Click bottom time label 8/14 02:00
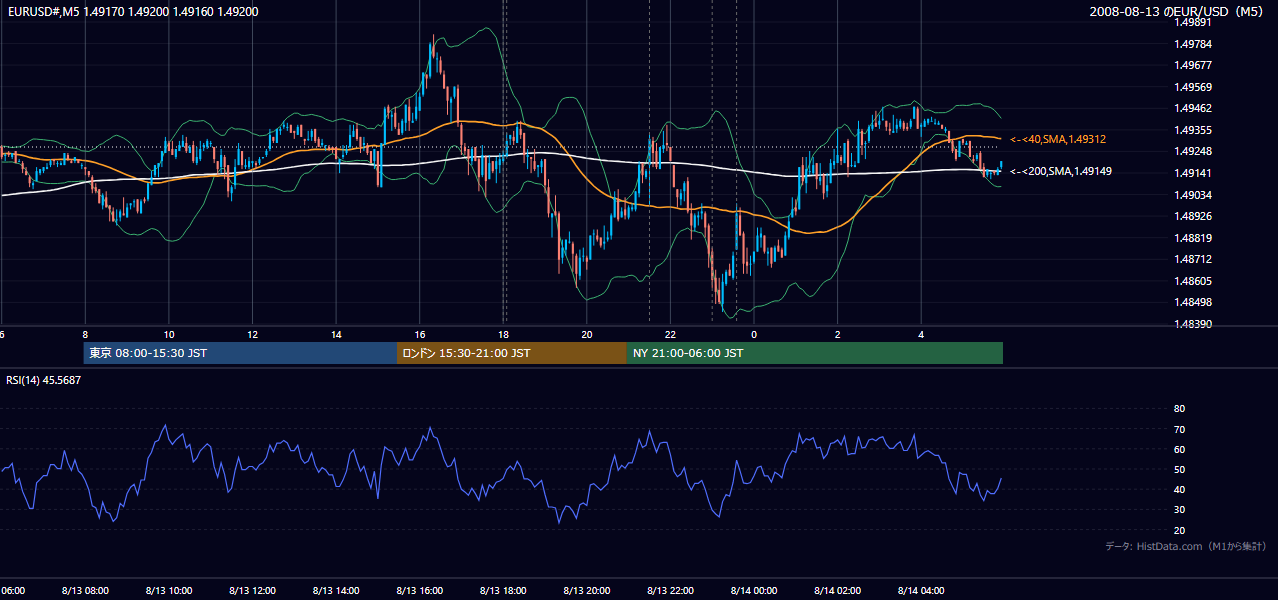This screenshot has width=1278, height=600. pyautogui.click(x=838, y=590)
